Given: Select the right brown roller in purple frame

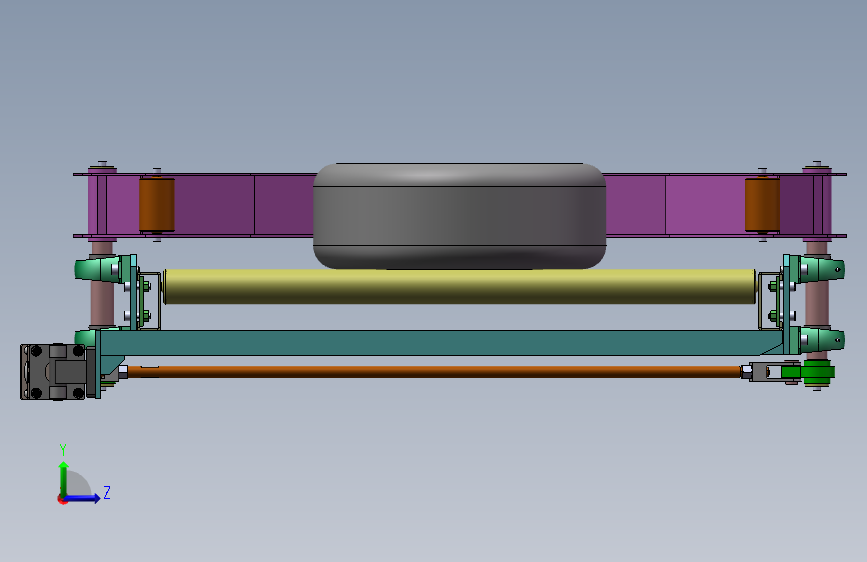Looking at the screenshot, I should 762,205.
